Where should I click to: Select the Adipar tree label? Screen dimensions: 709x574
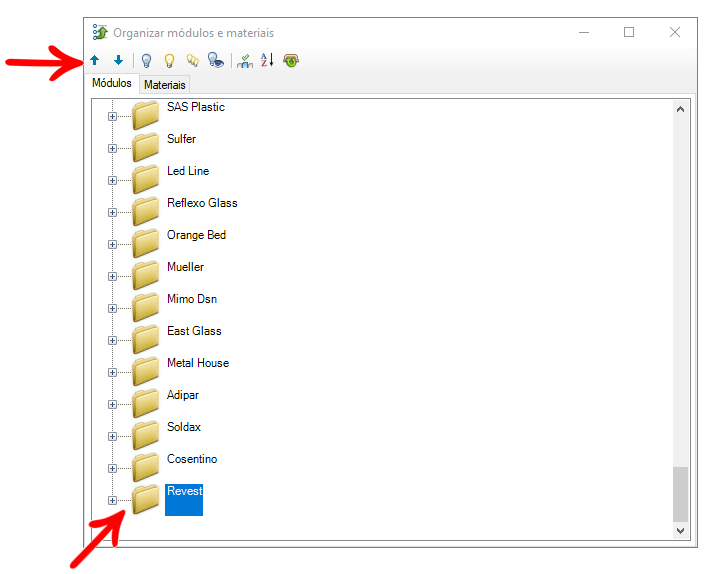click(x=183, y=395)
